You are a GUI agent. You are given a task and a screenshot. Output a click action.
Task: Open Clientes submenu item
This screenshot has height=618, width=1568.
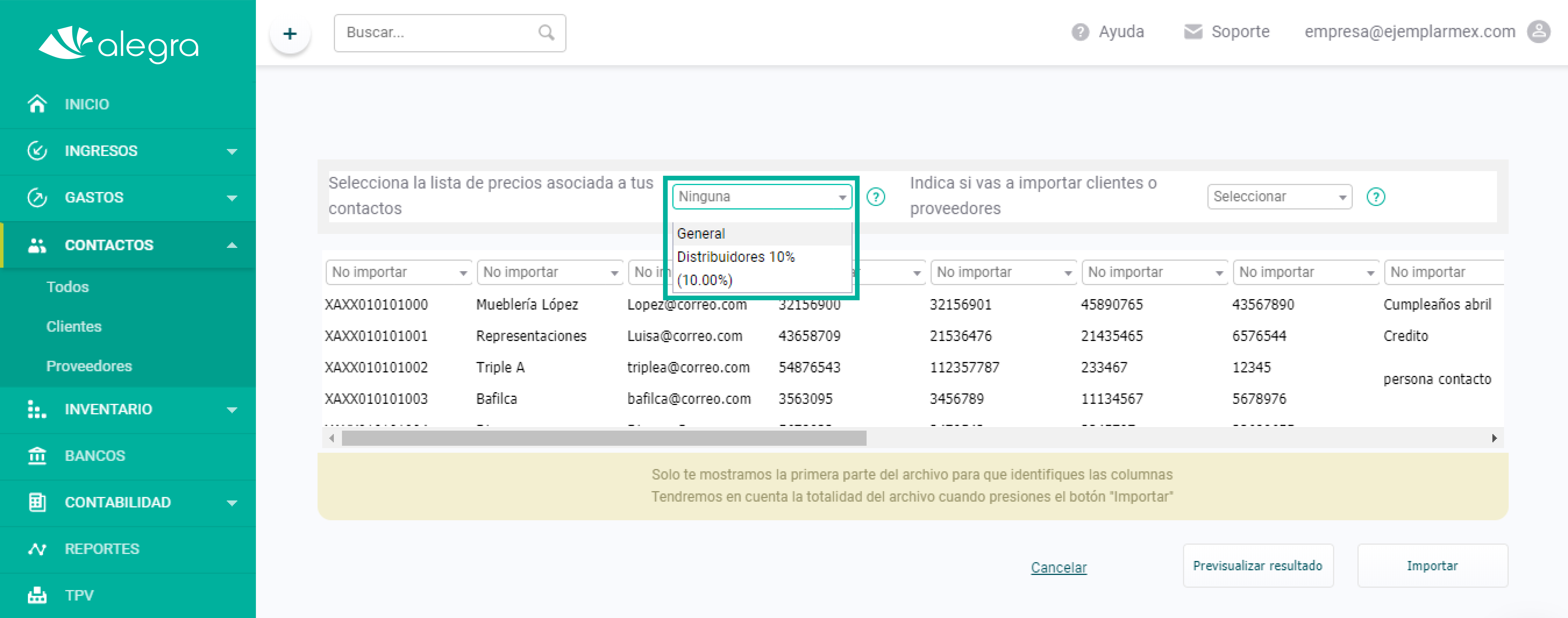(74, 326)
